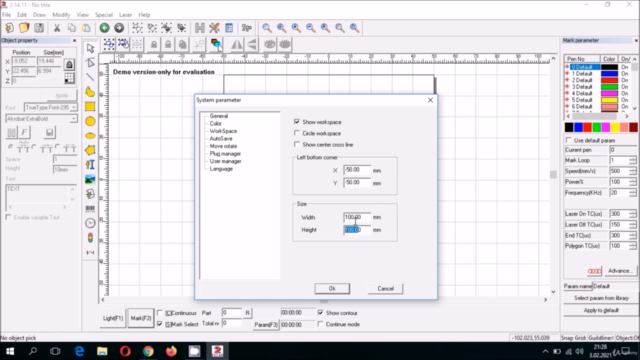Tick Use default param checkbox

pos(569,140)
